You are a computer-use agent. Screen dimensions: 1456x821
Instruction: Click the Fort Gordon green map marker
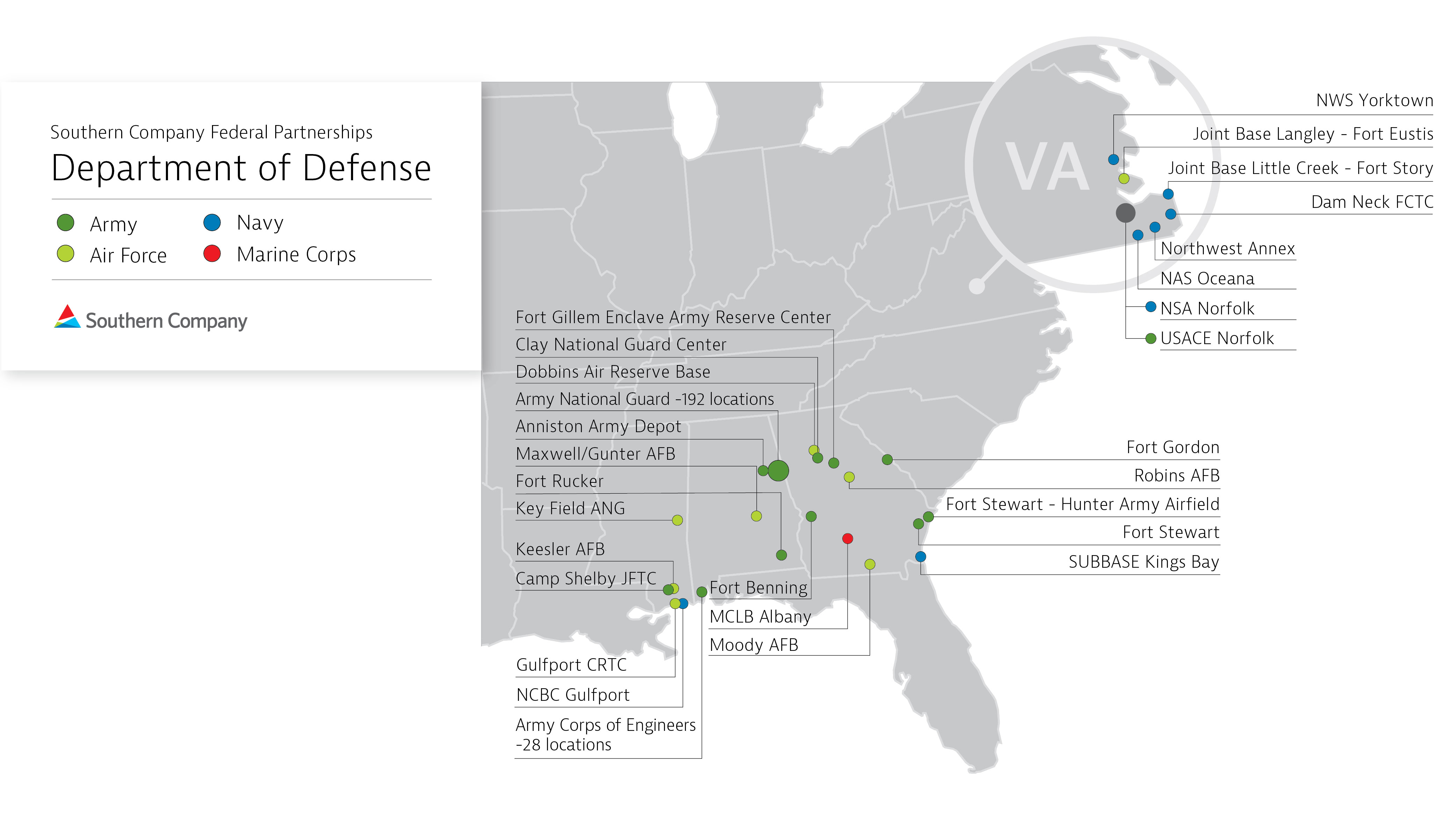click(887, 460)
